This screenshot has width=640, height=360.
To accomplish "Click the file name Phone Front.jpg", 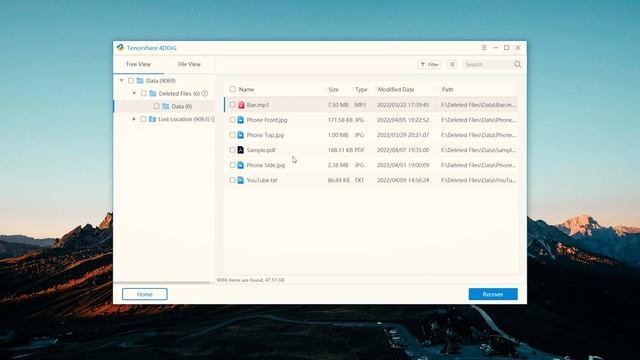I will (x=267, y=120).
